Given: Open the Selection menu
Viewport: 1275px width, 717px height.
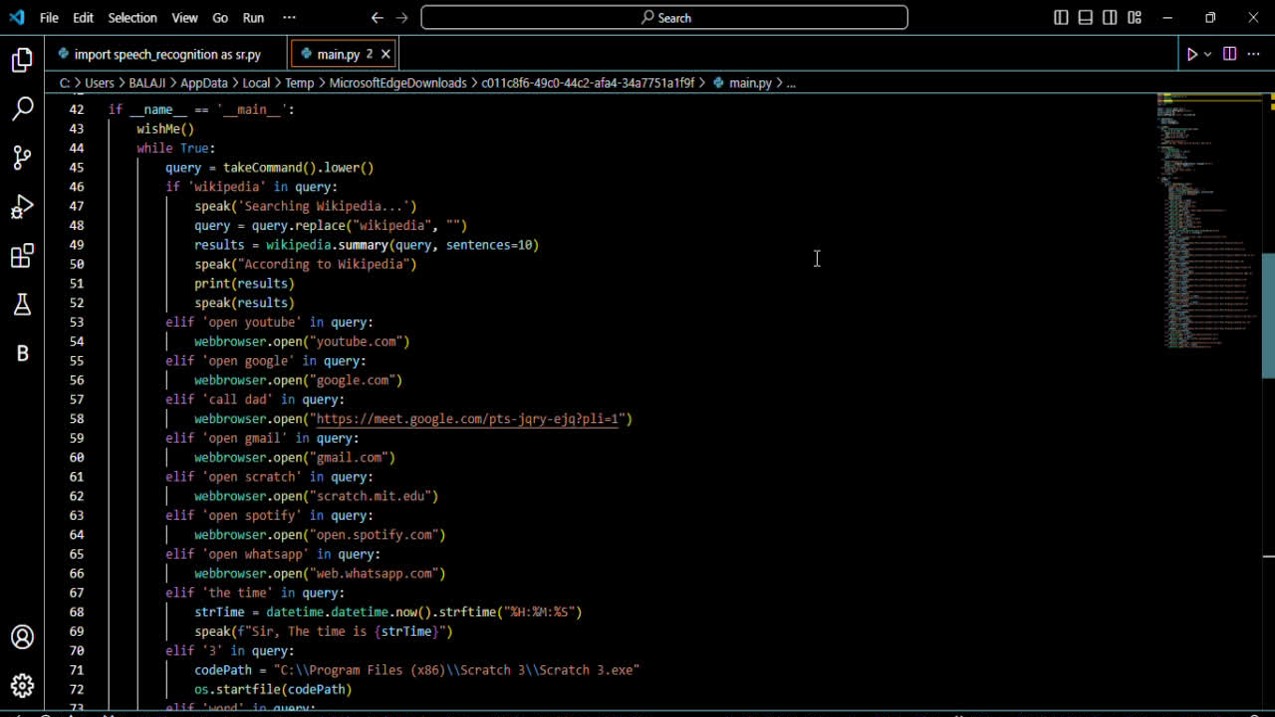Looking at the screenshot, I should pos(132,18).
